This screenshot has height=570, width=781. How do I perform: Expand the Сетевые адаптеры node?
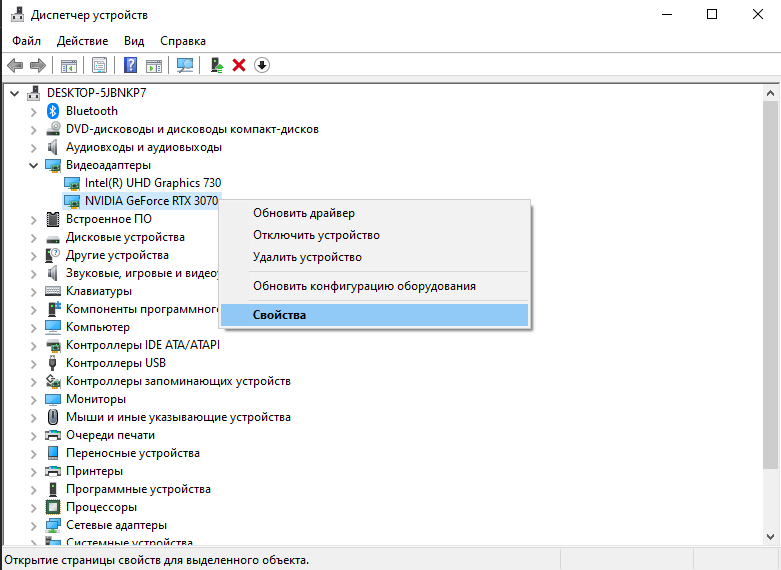pos(34,525)
